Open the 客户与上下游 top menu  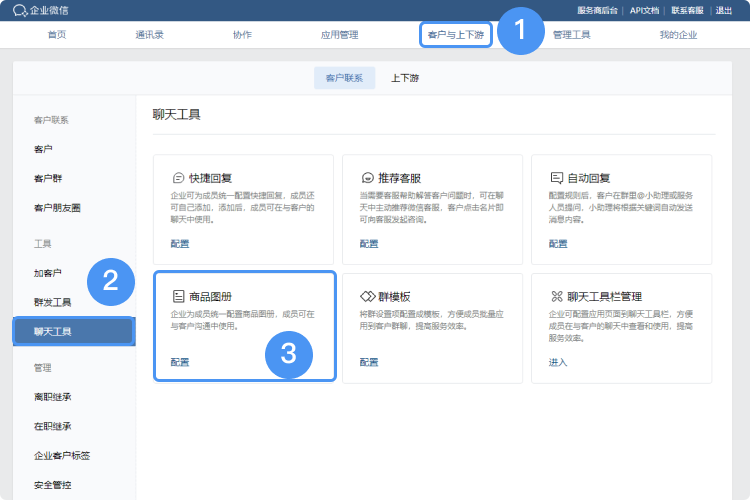tap(455, 35)
